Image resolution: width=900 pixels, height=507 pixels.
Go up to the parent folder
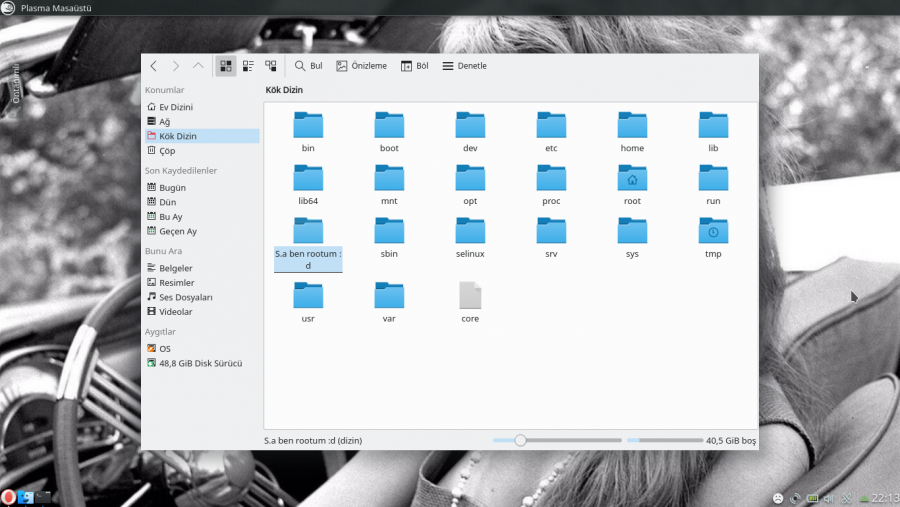coord(198,66)
